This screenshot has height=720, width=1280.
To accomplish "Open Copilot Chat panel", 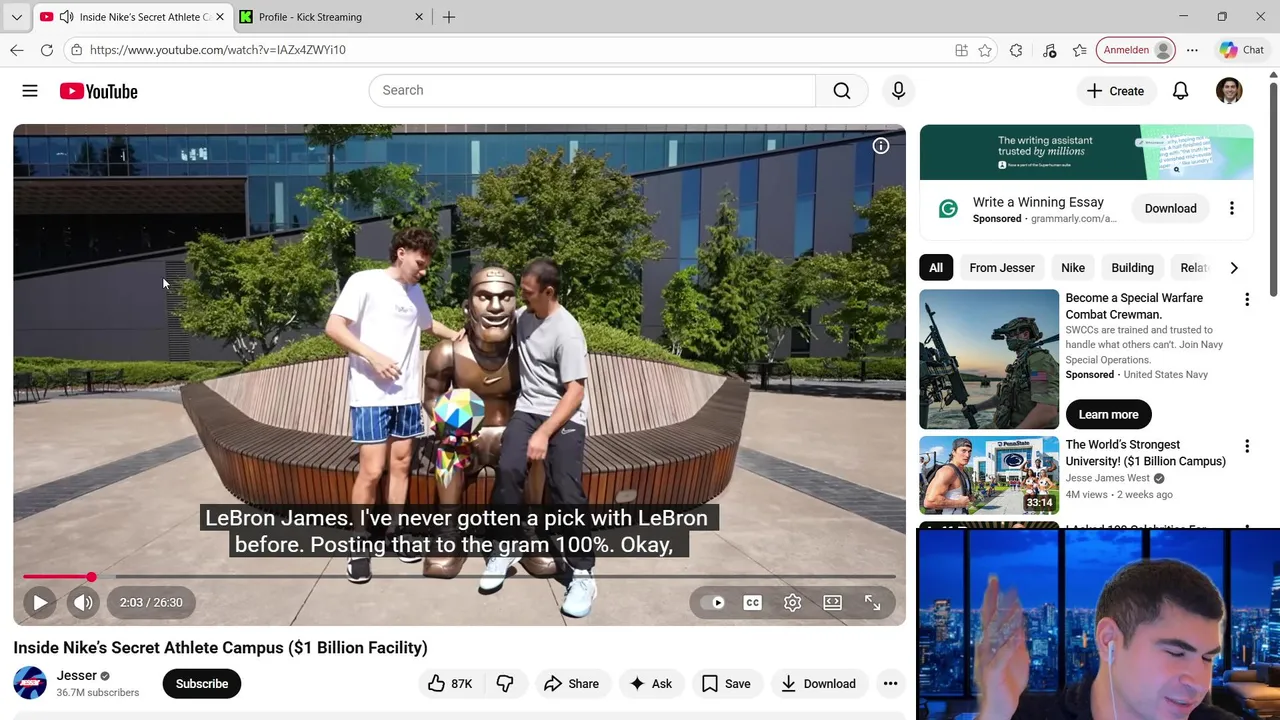I will tap(1241, 50).
